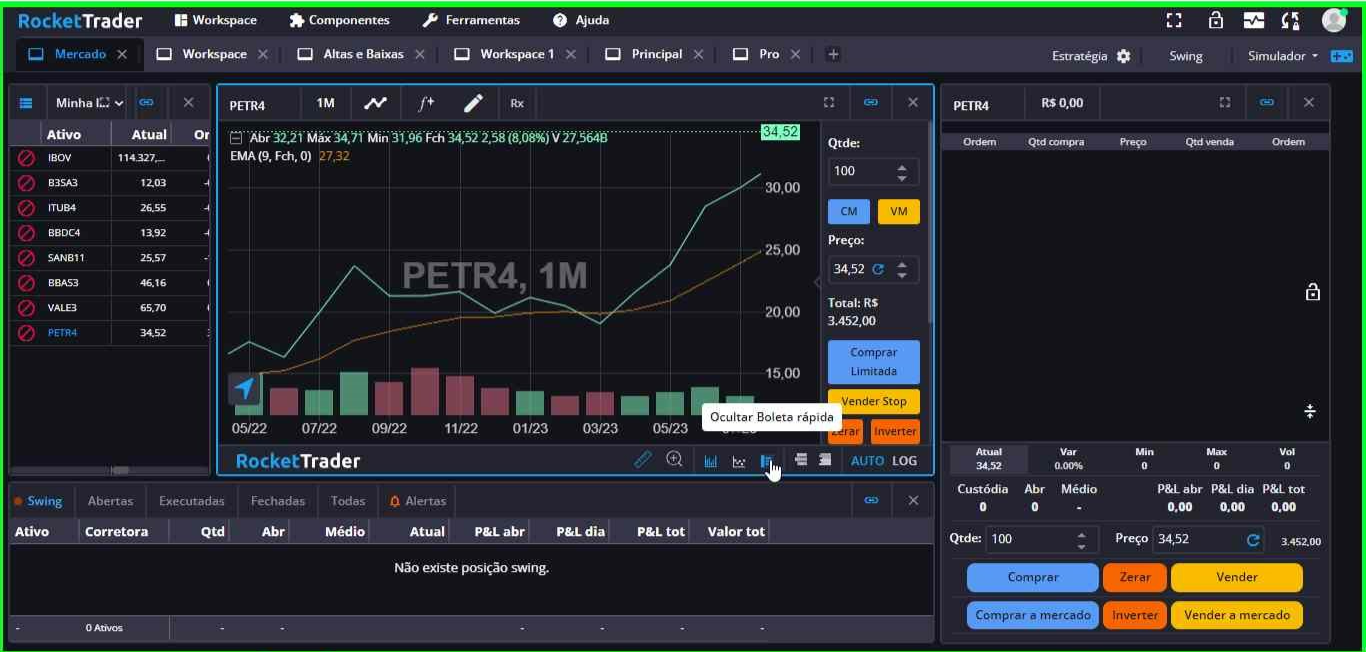Toggle link icon on chart panel
The width and height of the screenshot is (1366, 652).
coord(871,102)
